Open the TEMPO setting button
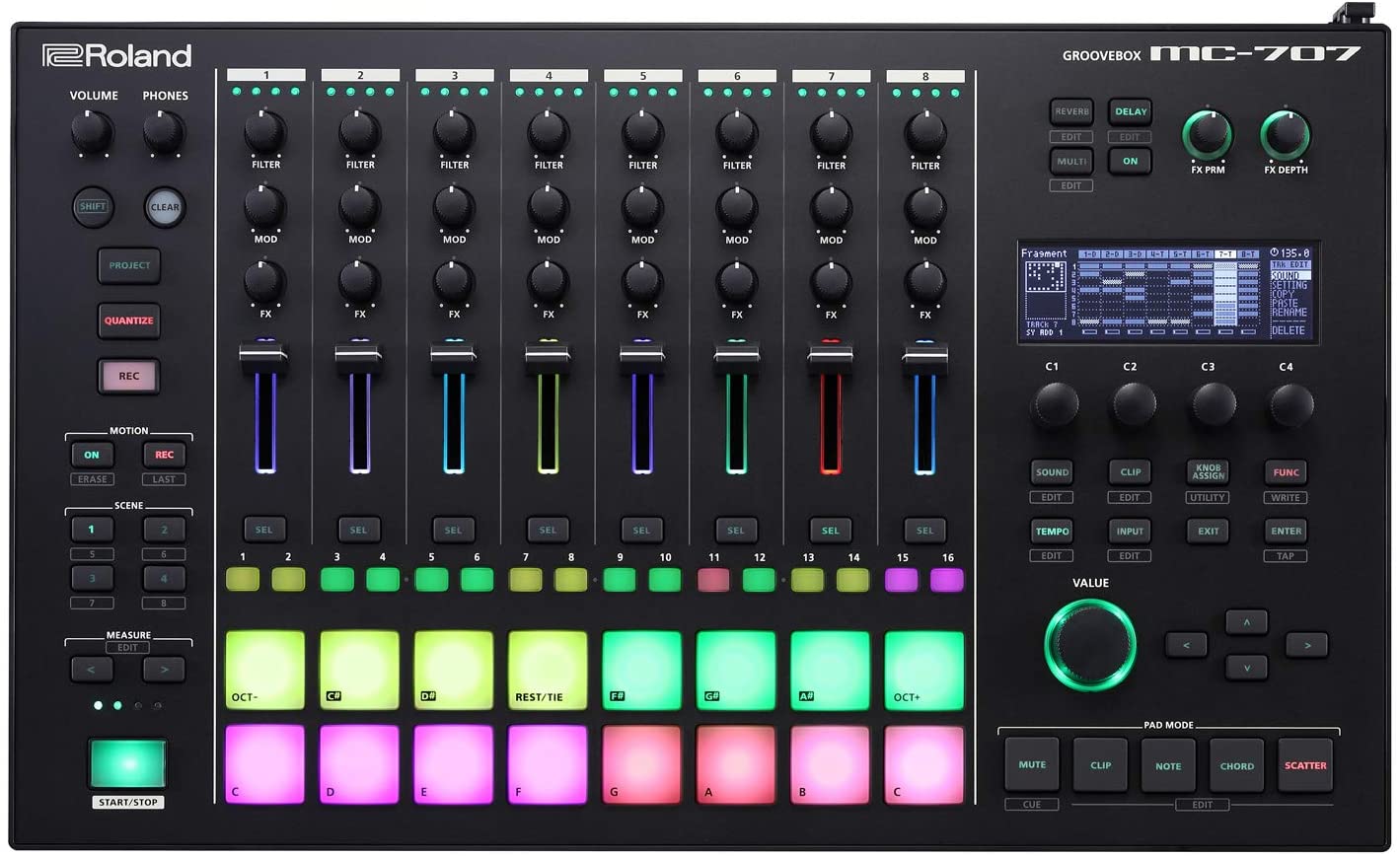 [x=1052, y=531]
